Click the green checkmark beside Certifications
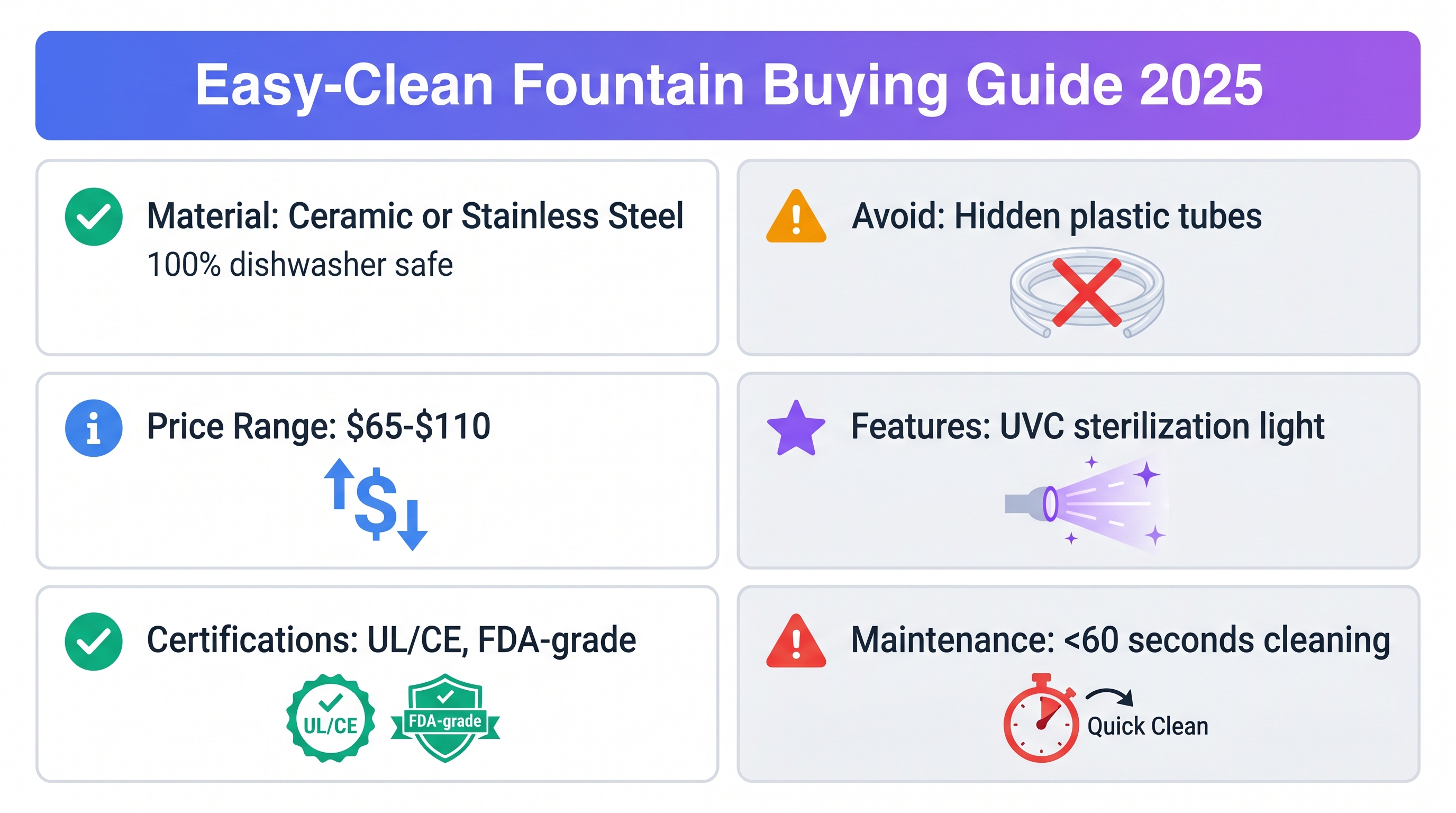Image resolution: width=1456 pixels, height=813 pixels. point(93,641)
